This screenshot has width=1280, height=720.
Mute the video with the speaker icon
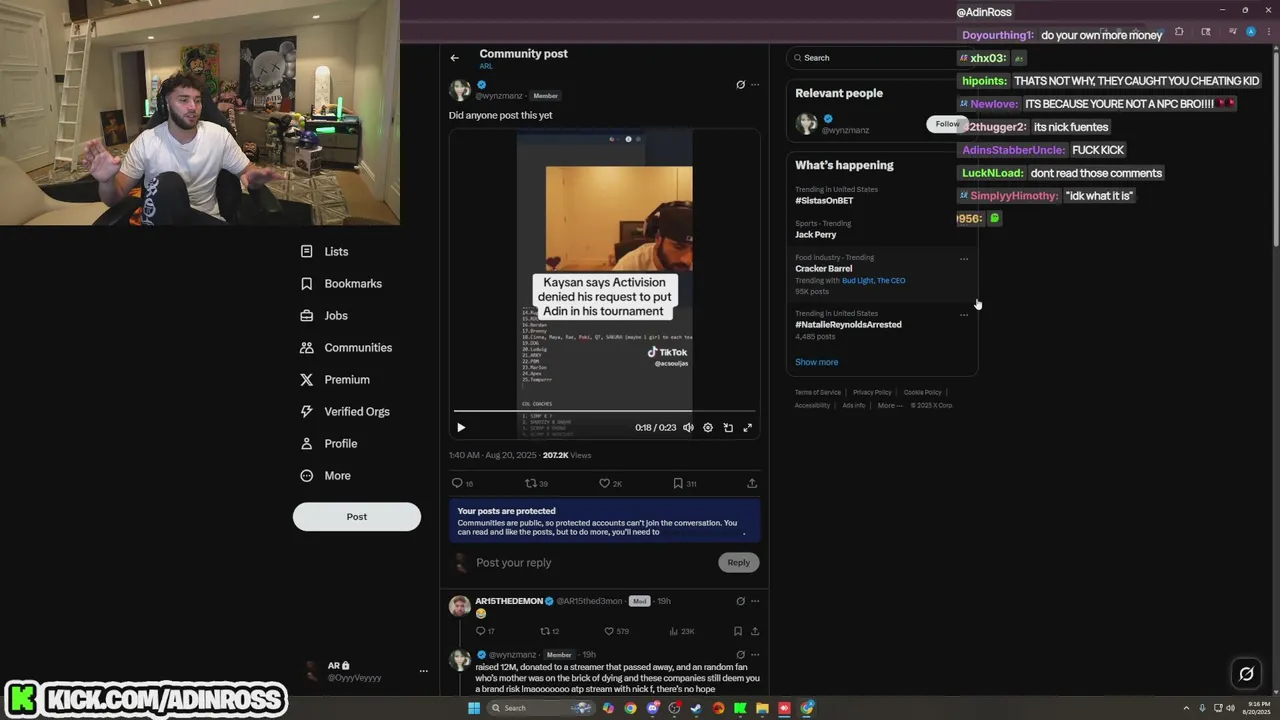pyautogui.click(x=688, y=427)
